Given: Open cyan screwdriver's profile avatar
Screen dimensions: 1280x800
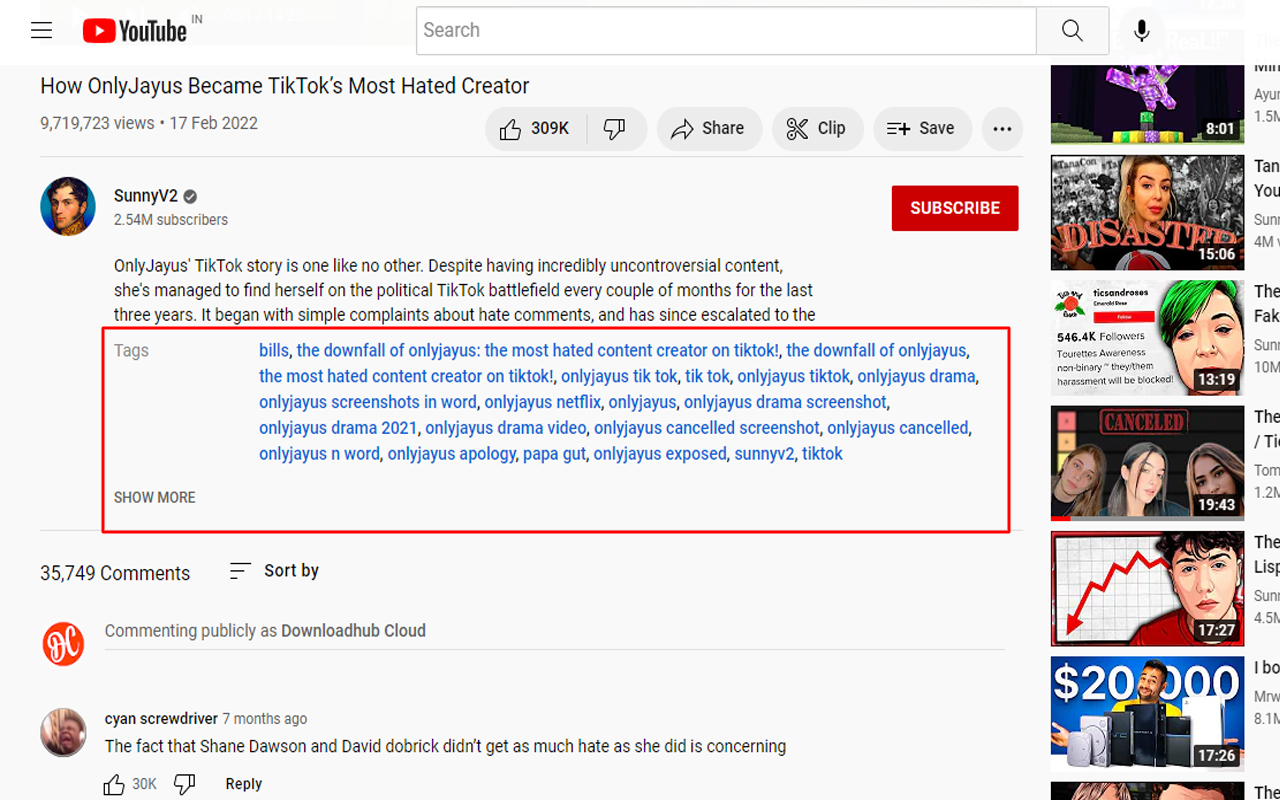Looking at the screenshot, I should click(63, 732).
